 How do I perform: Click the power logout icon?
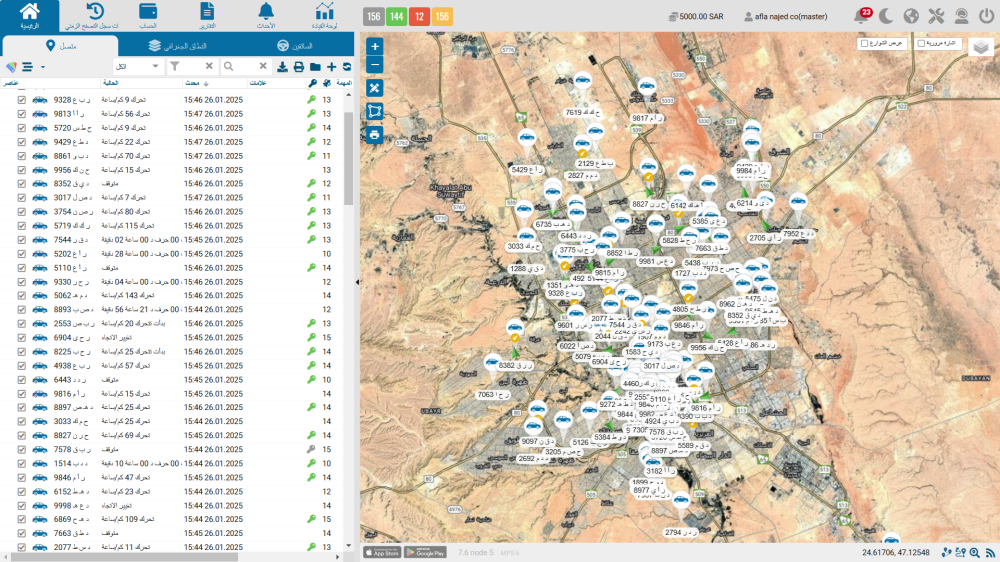[x=986, y=16]
